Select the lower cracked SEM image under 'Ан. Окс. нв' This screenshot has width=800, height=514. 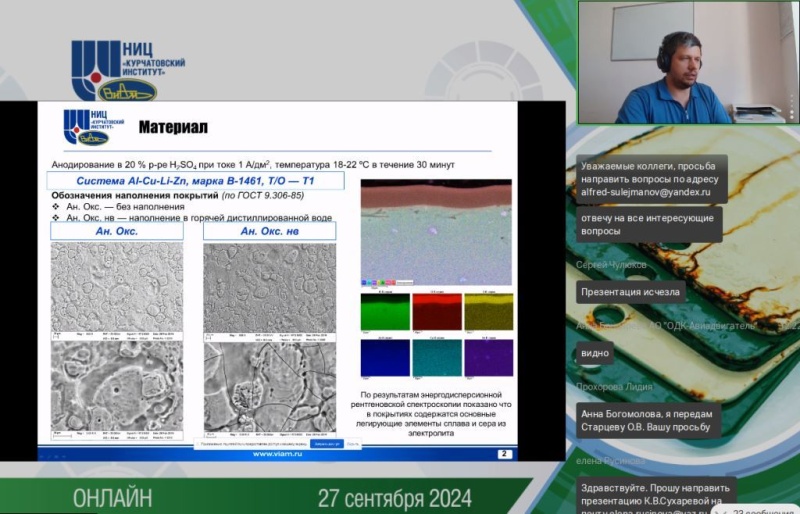(269, 387)
